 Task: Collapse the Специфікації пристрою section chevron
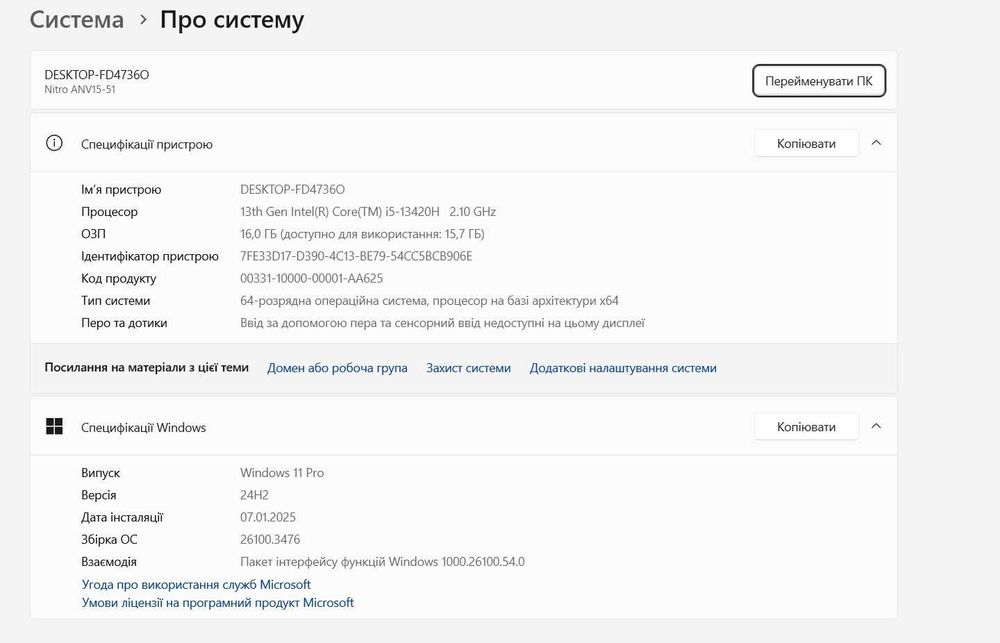[x=876, y=143]
